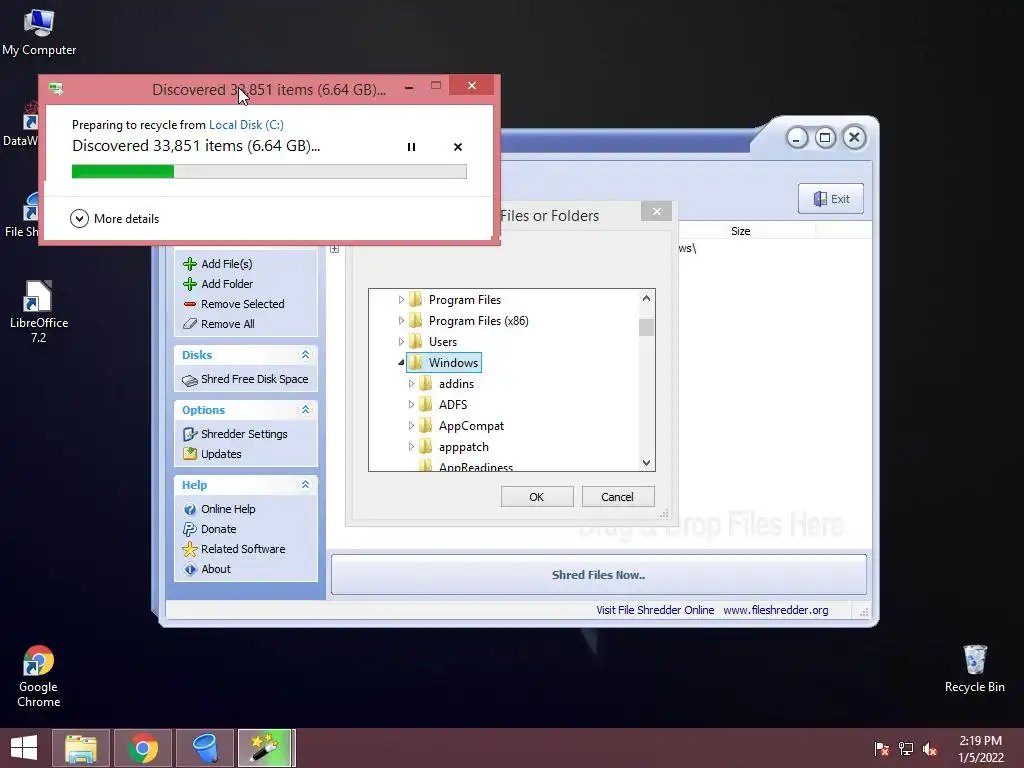The width and height of the screenshot is (1024, 768).
Task: Collapse the Help section
Action: coord(305,485)
